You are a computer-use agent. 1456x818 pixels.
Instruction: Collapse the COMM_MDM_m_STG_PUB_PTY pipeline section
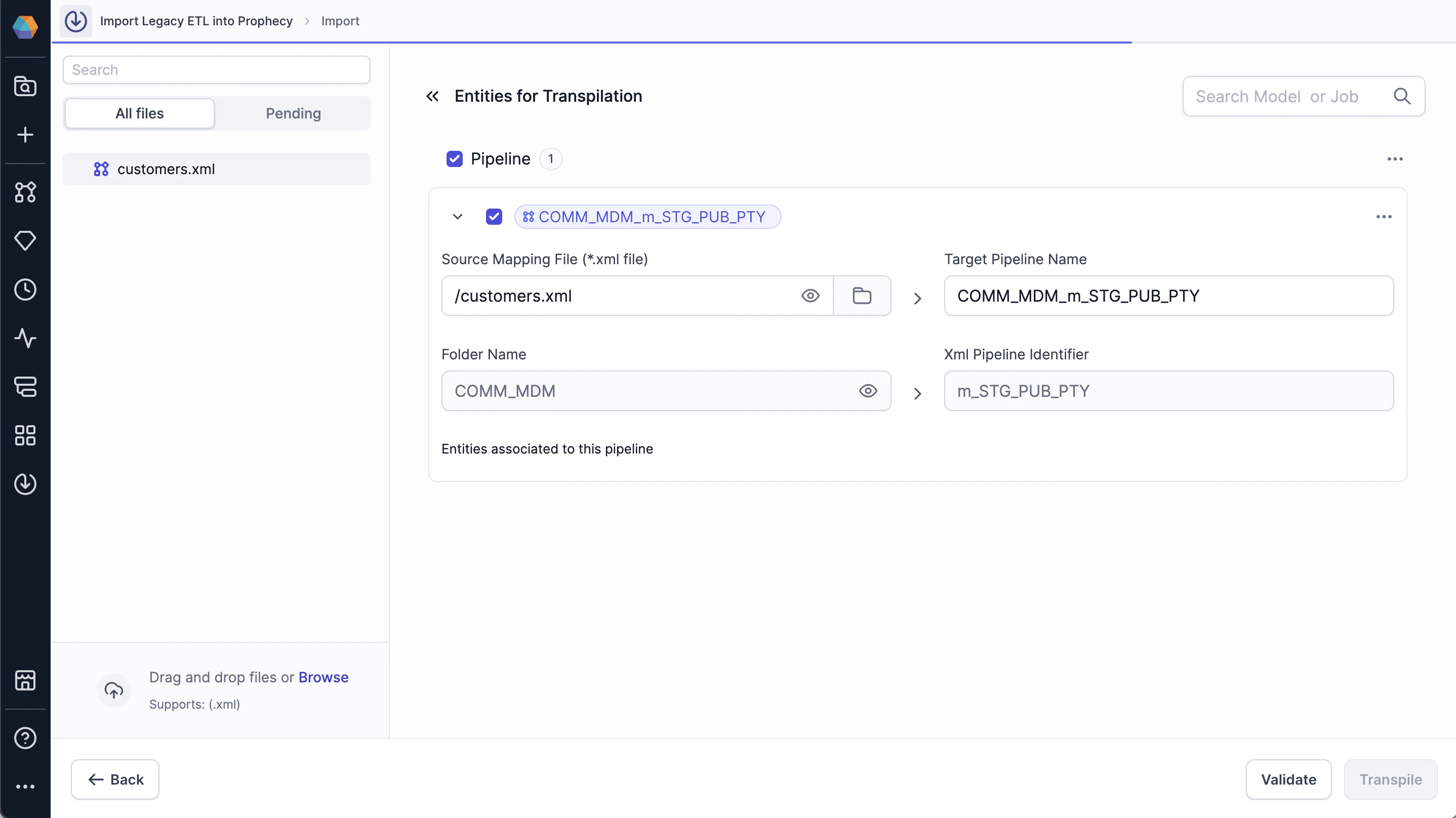click(x=458, y=217)
